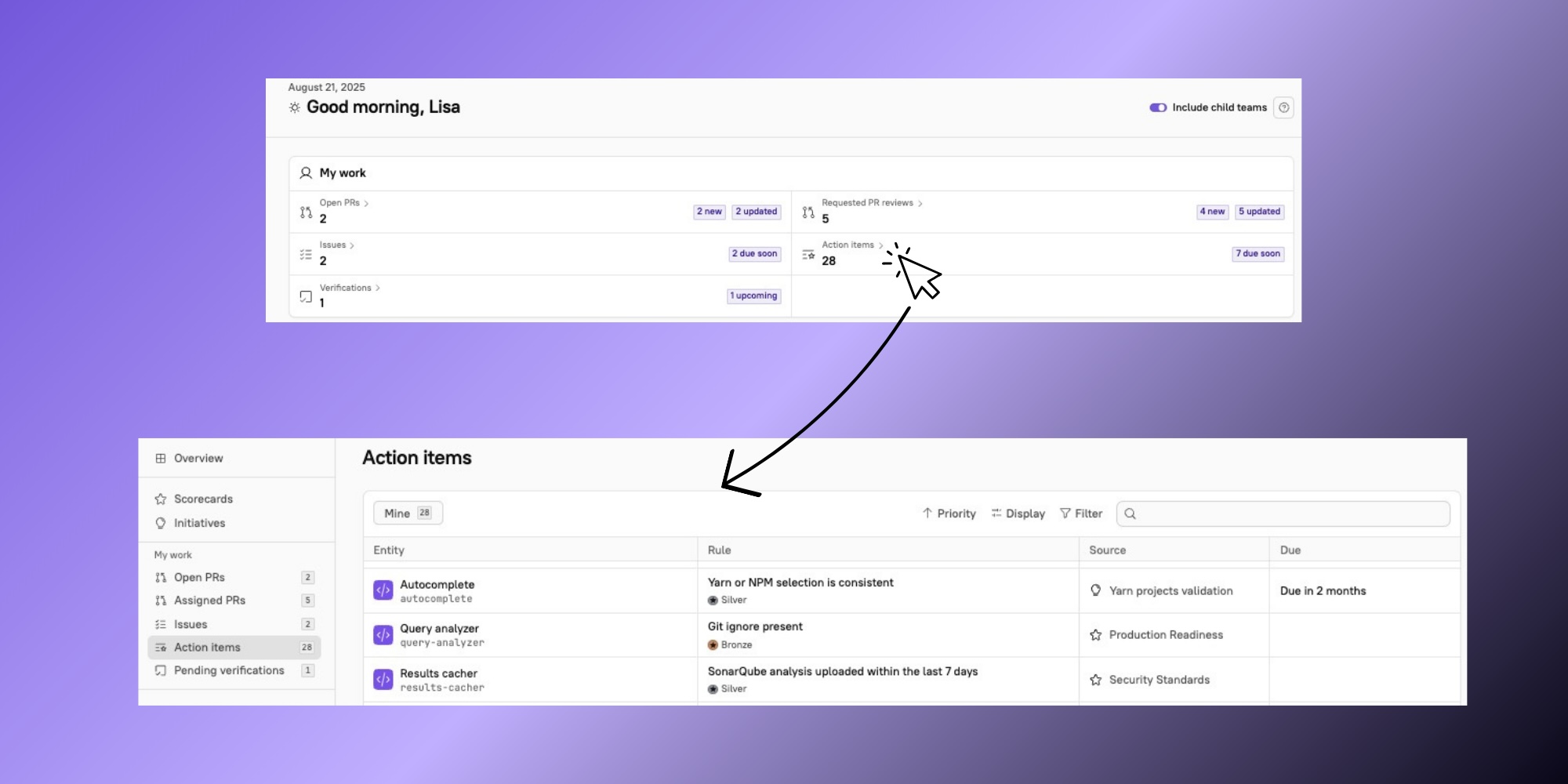This screenshot has height=784, width=1568.
Task: Click the Open PRs pull request icon
Action: [306, 212]
